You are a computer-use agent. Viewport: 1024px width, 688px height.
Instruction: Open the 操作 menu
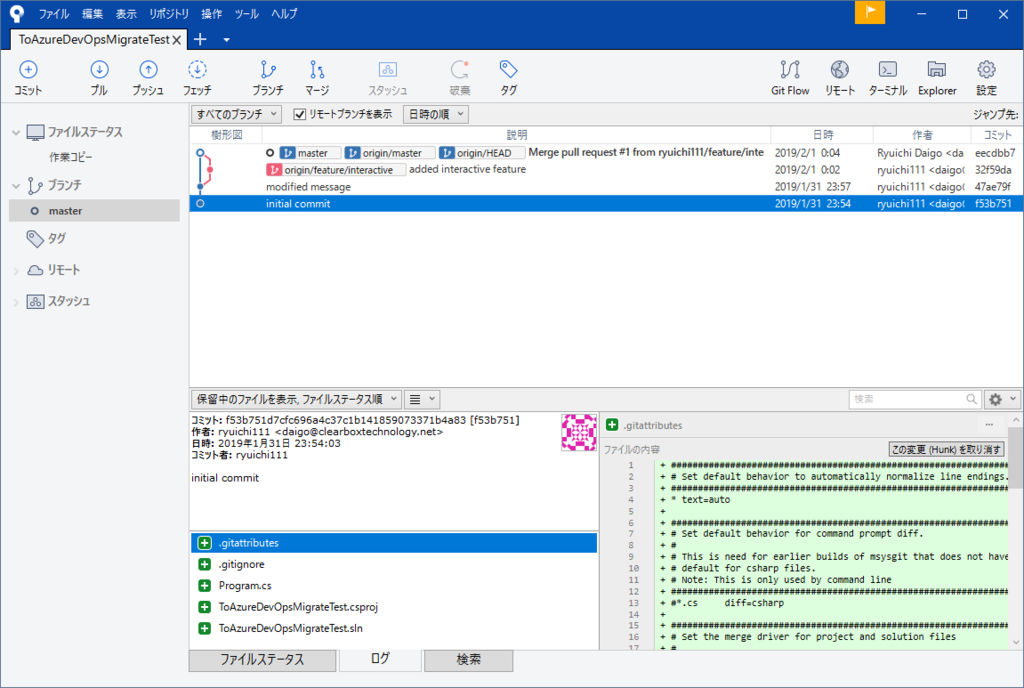pyautogui.click(x=212, y=14)
